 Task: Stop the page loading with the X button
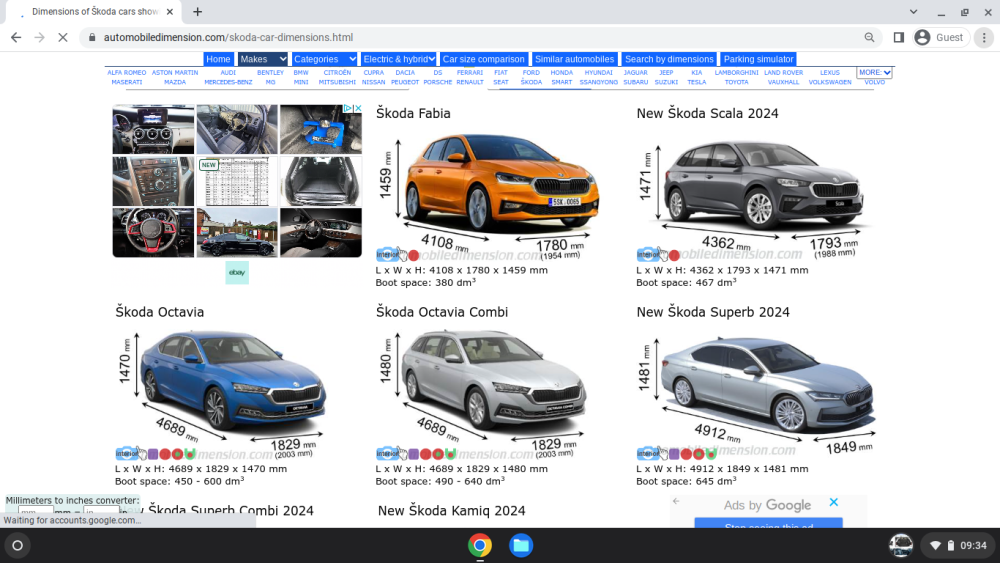[62, 38]
